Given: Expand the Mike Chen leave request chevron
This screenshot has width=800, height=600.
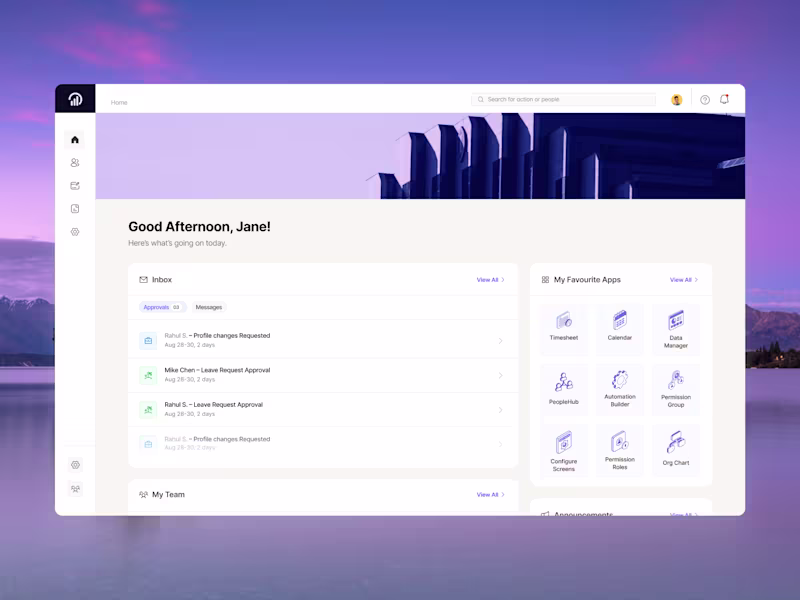Looking at the screenshot, I should (501, 376).
